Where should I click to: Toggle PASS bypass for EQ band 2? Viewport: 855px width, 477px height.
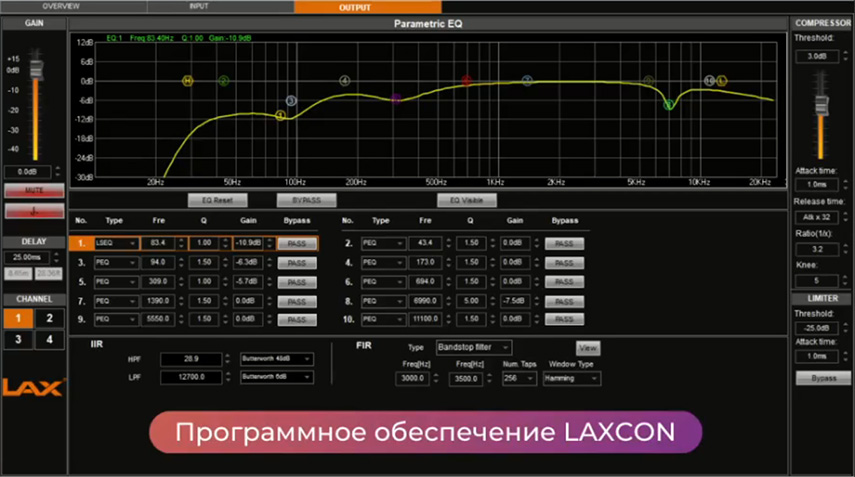coord(564,244)
